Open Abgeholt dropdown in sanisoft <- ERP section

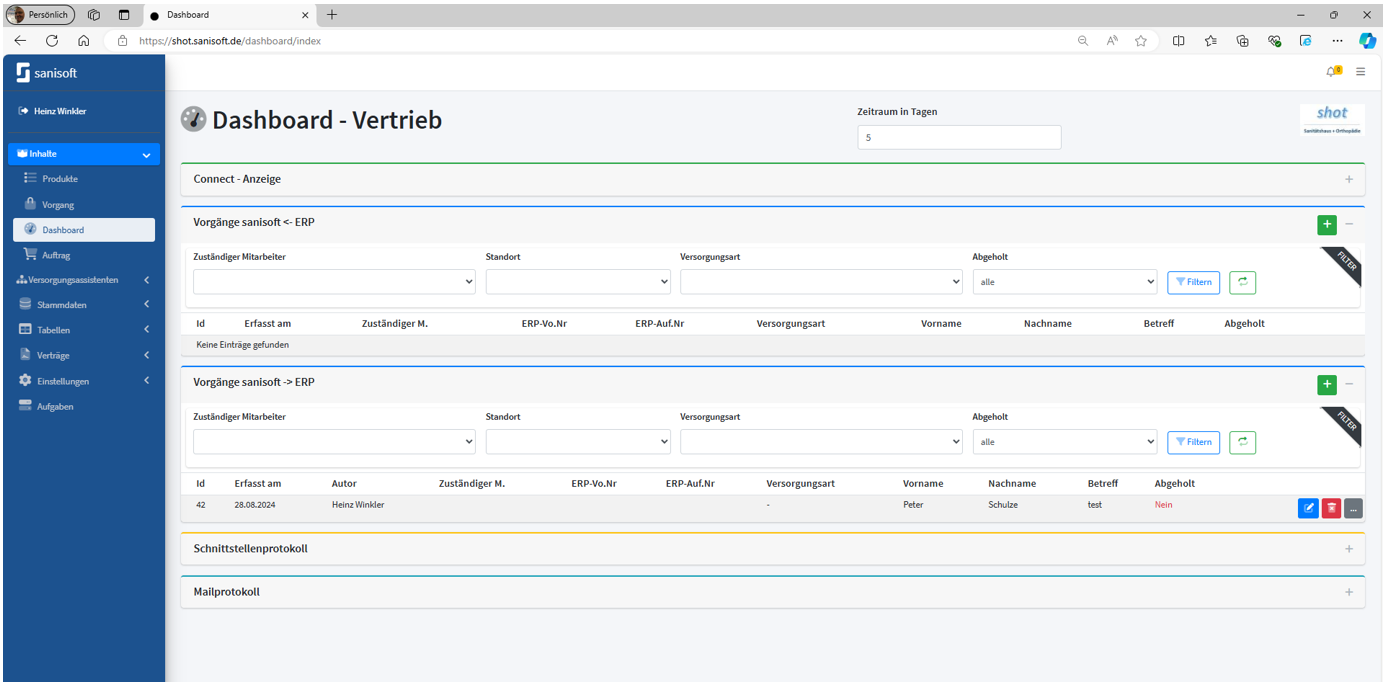pos(1064,282)
